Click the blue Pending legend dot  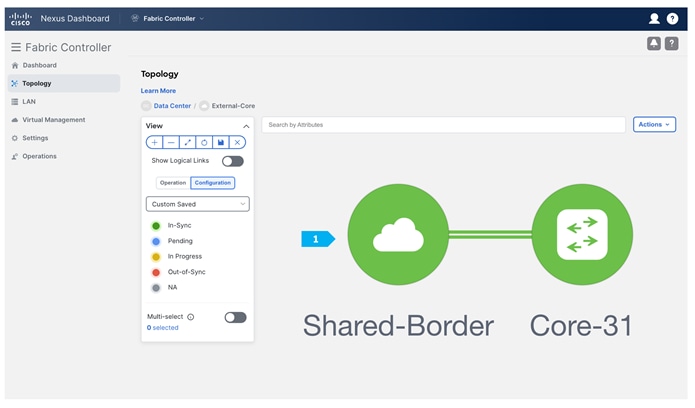click(x=156, y=242)
